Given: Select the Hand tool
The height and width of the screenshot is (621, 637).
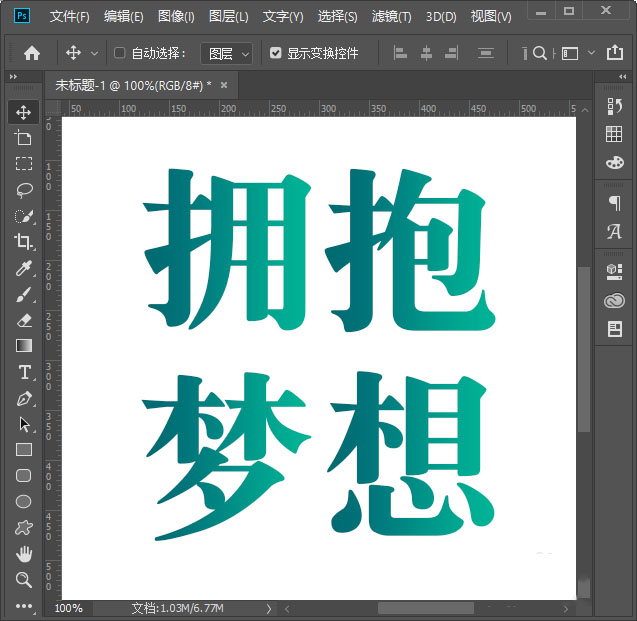Looking at the screenshot, I should pyautogui.click(x=24, y=554).
